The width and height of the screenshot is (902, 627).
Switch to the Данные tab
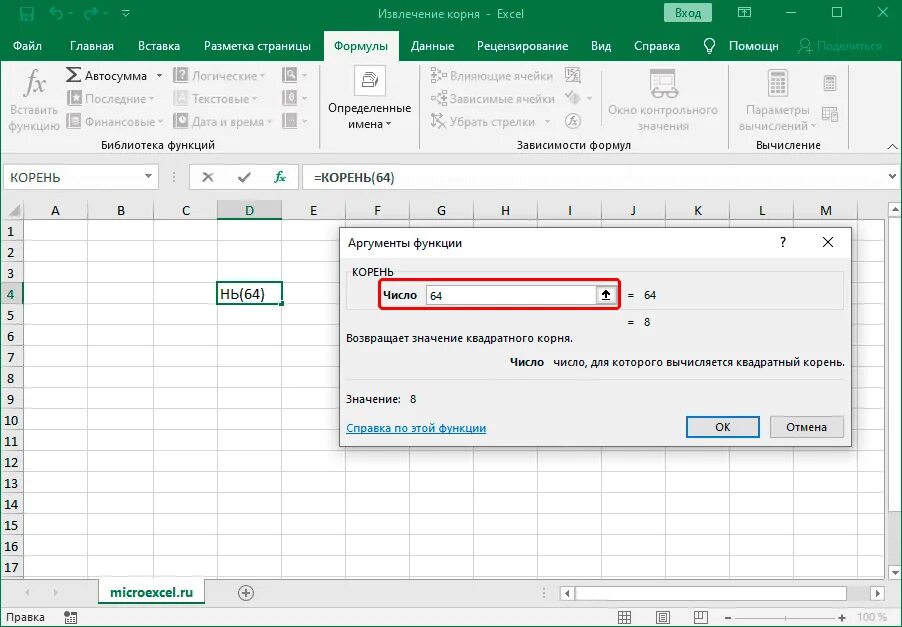pyautogui.click(x=432, y=45)
